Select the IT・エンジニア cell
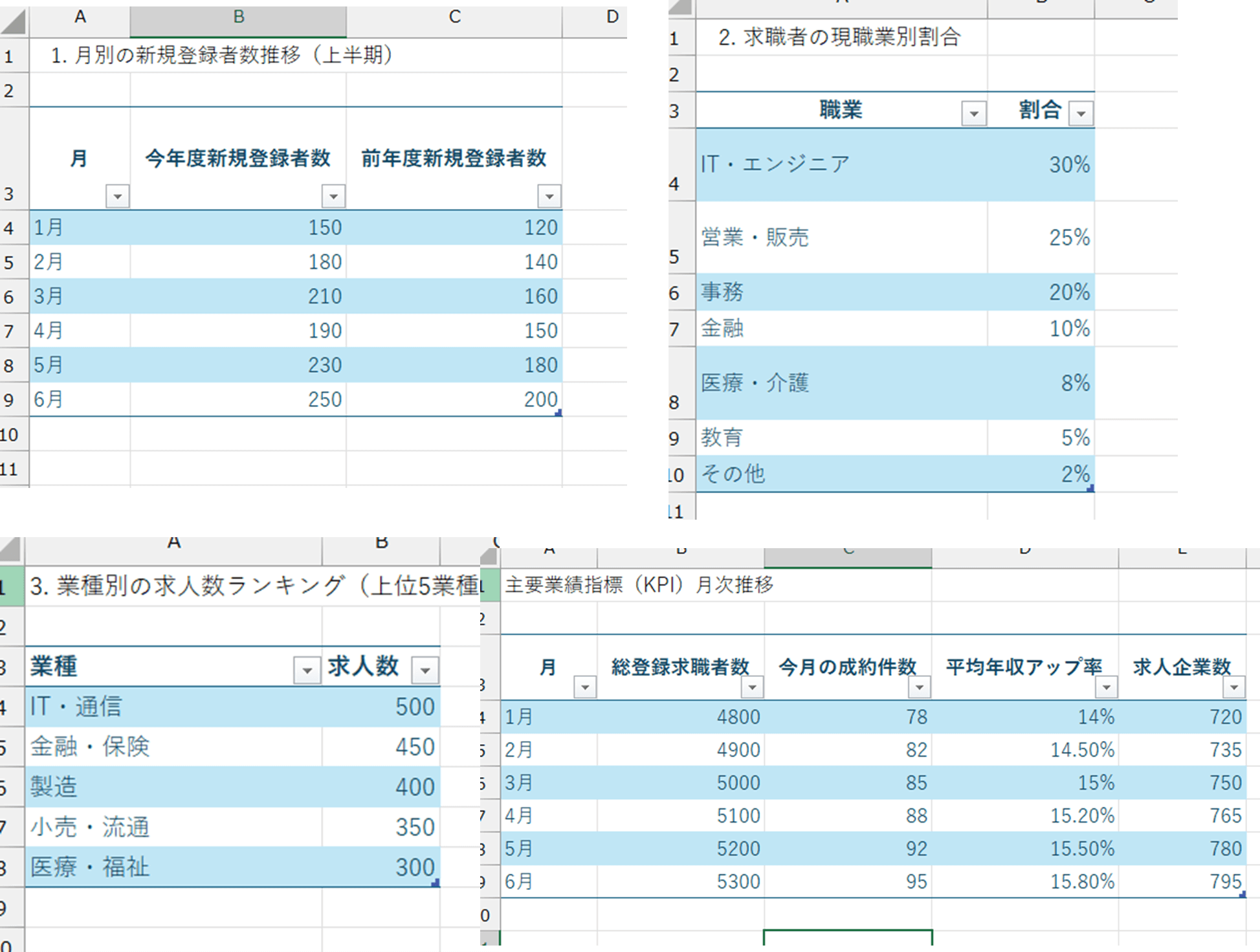The image size is (1260, 952). click(841, 164)
